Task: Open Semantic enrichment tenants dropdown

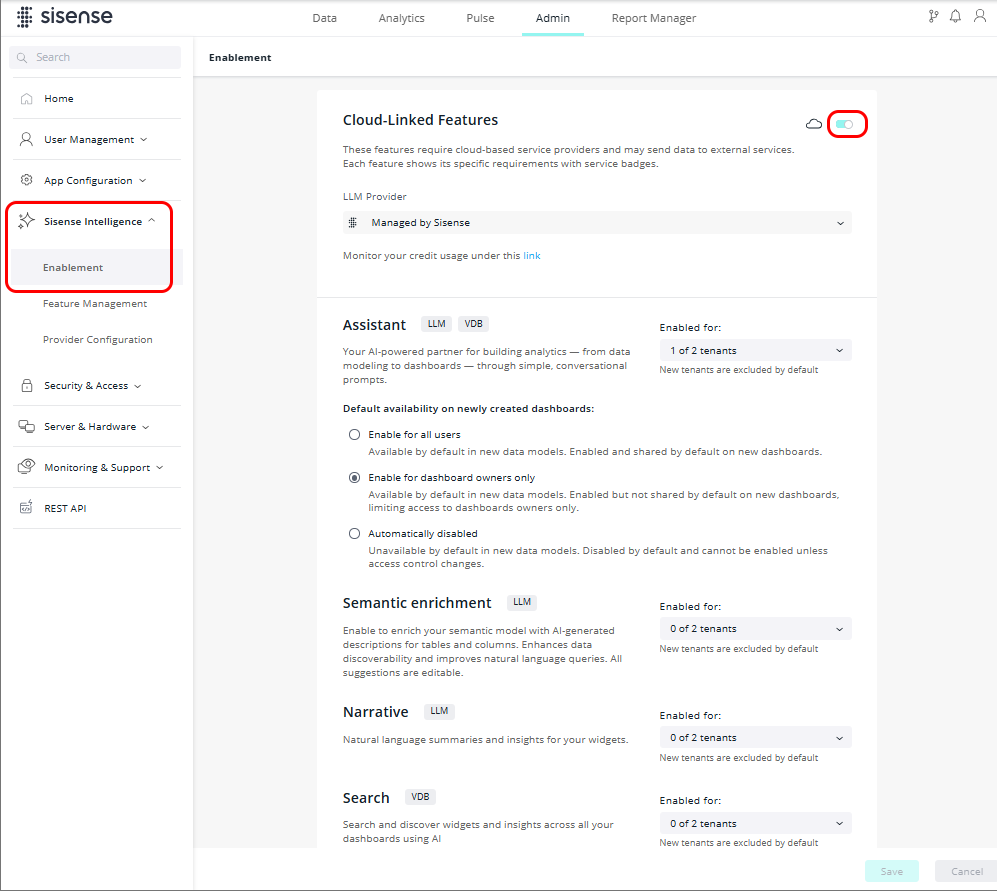Action: [755, 628]
